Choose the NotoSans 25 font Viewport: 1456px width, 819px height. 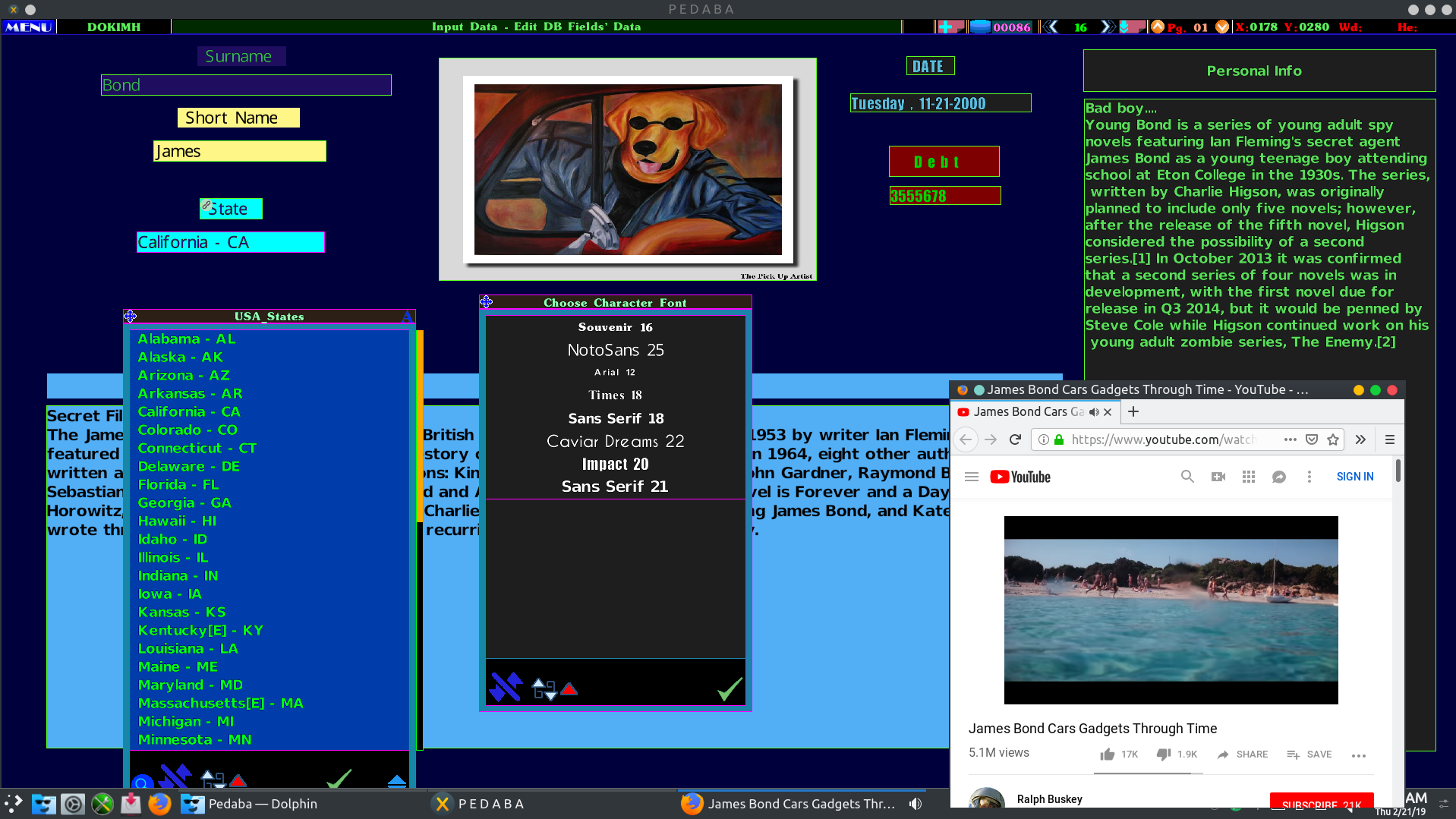click(616, 350)
